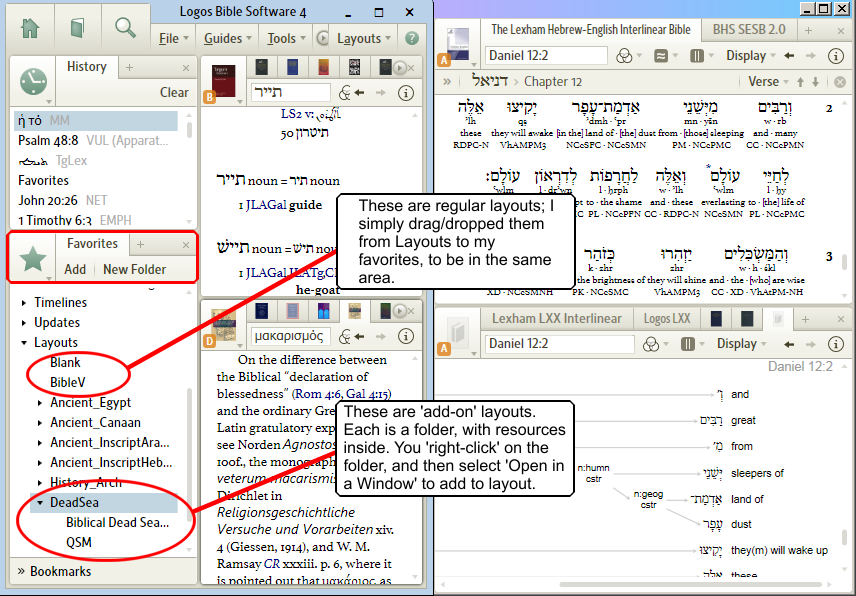The height and width of the screenshot is (596, 856).
Task: Open the Search magnifier icon
Action: [125, 27]
